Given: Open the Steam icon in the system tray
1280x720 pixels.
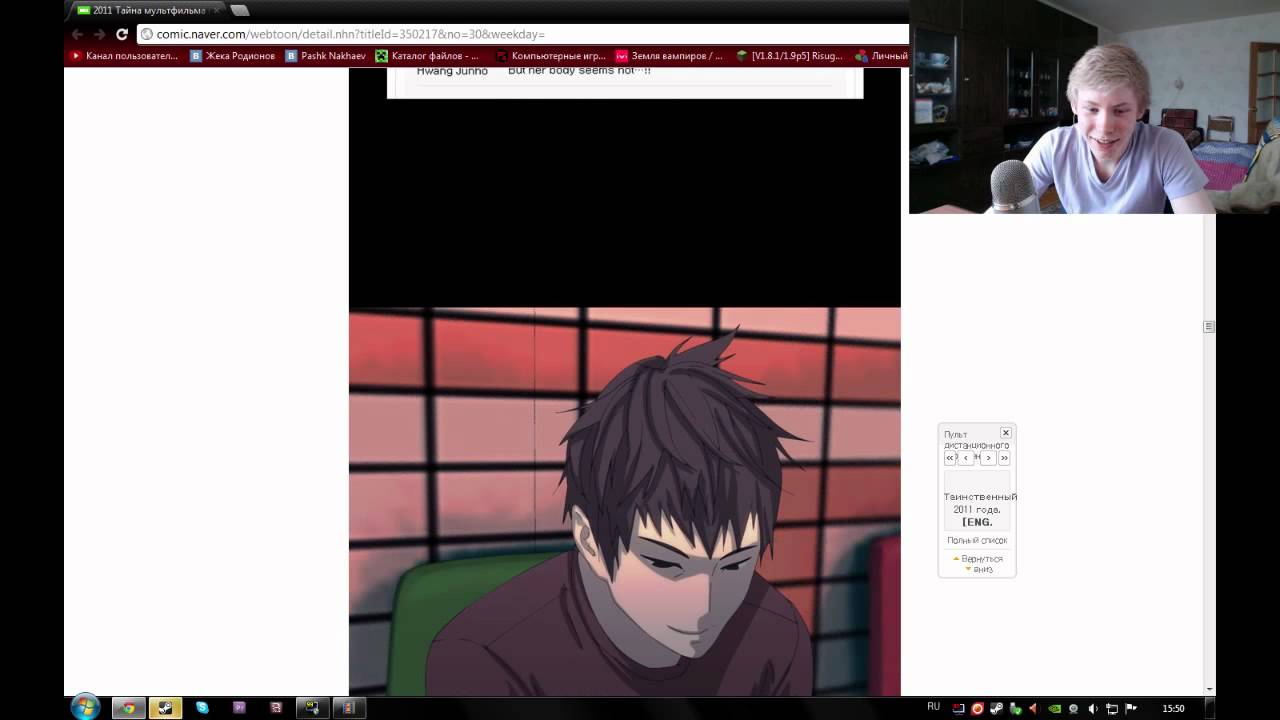Looking at the screenshot, I should pyautogui.click(x=996, y=709).
